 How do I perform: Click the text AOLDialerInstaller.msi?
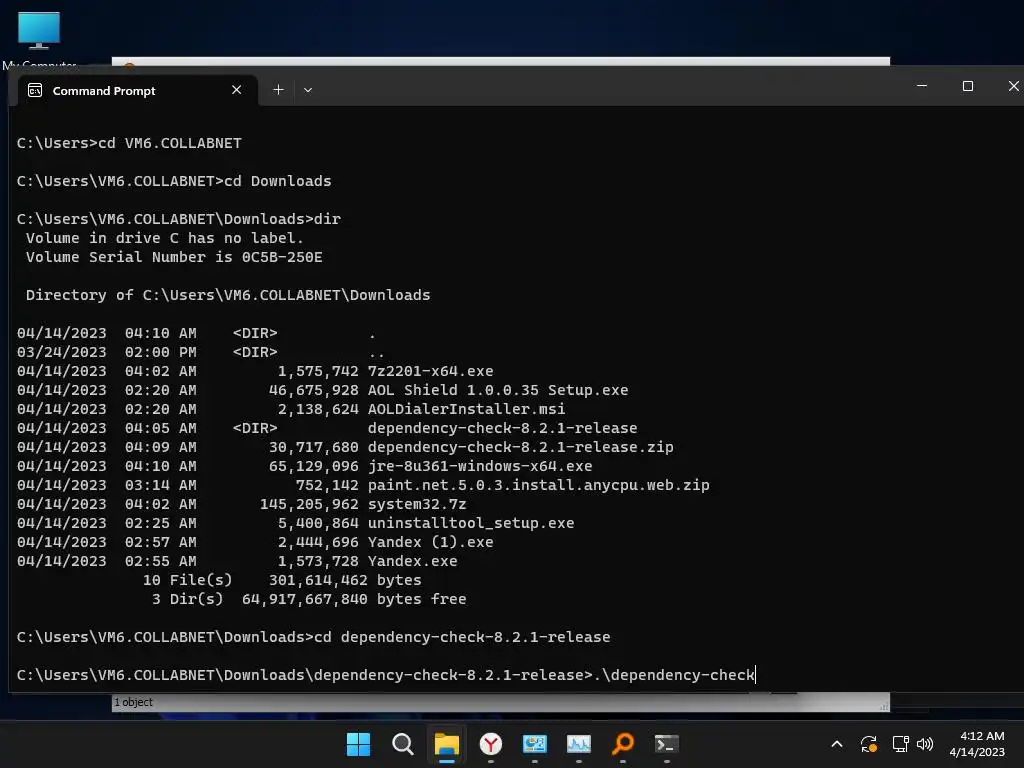click(466, 409)
